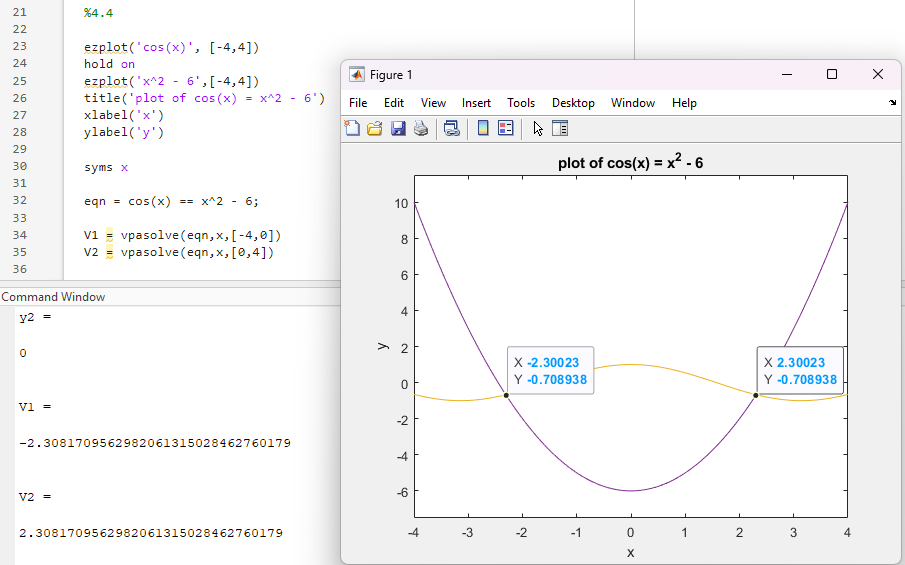Maximize the Figure 1 window

click(832, 75)
